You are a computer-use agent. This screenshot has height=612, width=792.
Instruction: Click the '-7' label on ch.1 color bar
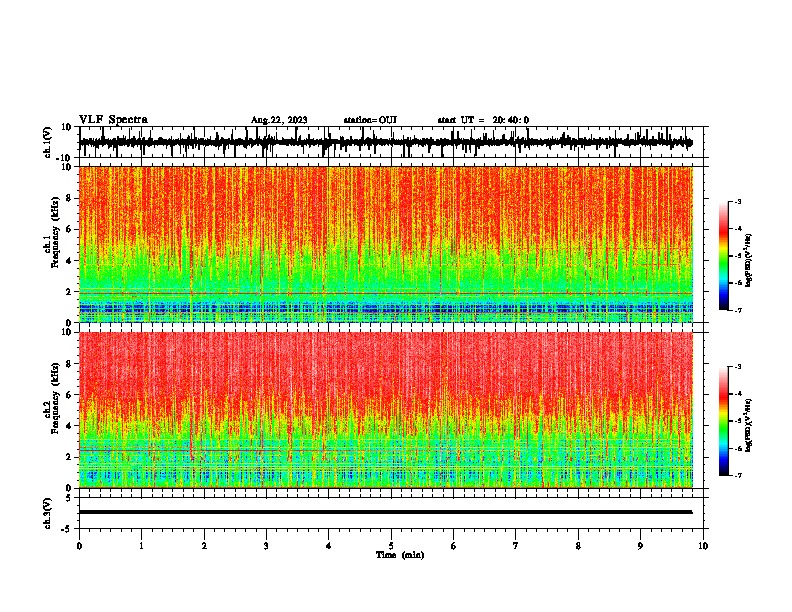(x=737, y=311)
